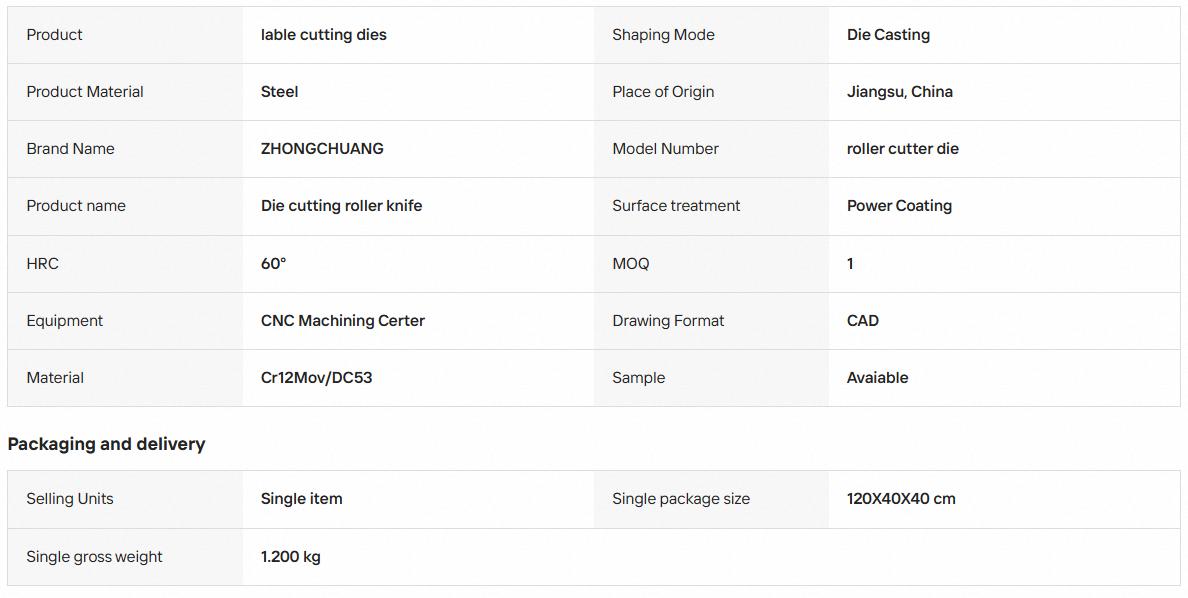This screenshot has width=1188, height=598.
Task: Click the CAD drawing format value
Action: point(862,321)
